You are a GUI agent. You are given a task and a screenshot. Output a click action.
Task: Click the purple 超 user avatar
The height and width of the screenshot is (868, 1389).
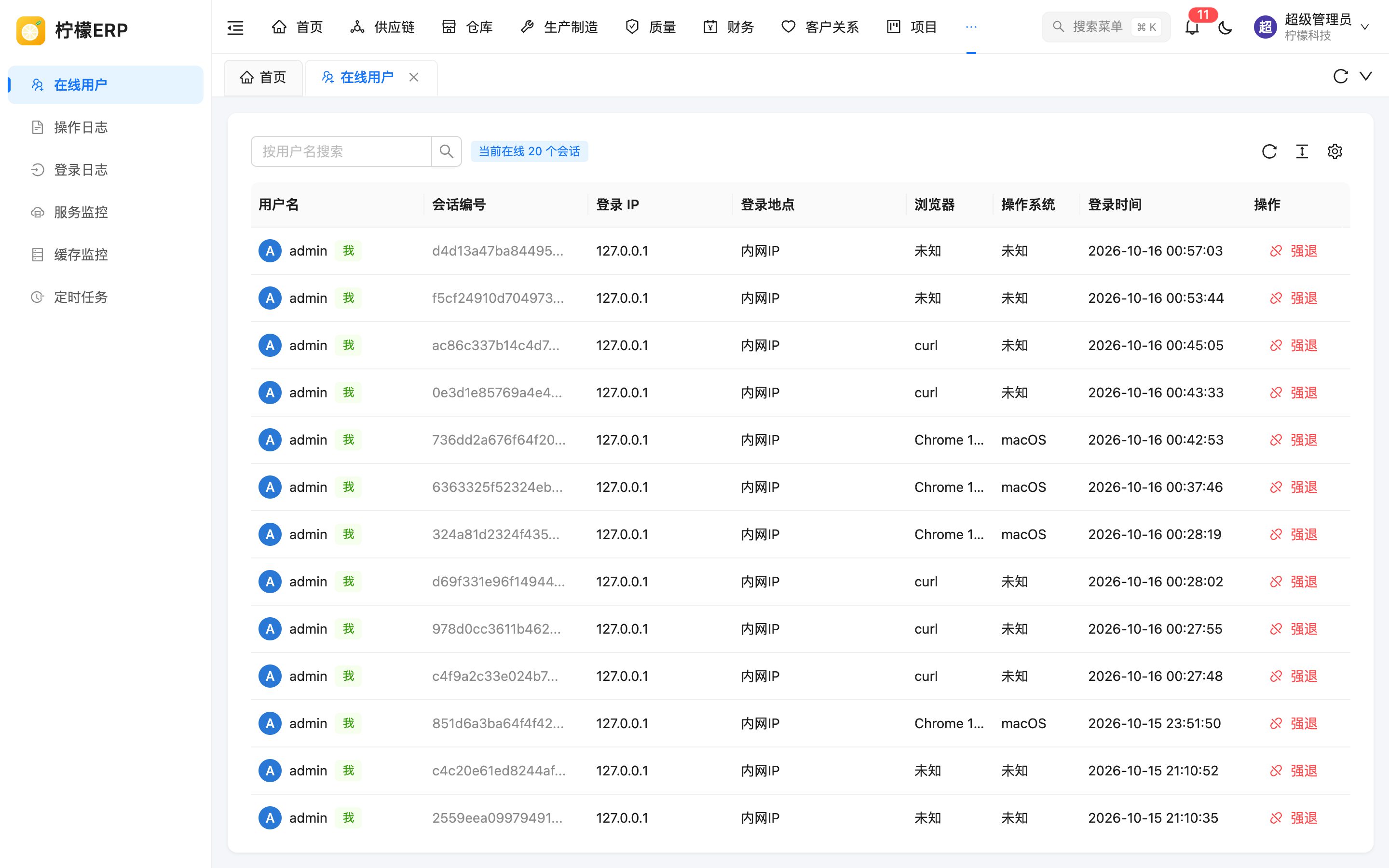click(1265, 27)
